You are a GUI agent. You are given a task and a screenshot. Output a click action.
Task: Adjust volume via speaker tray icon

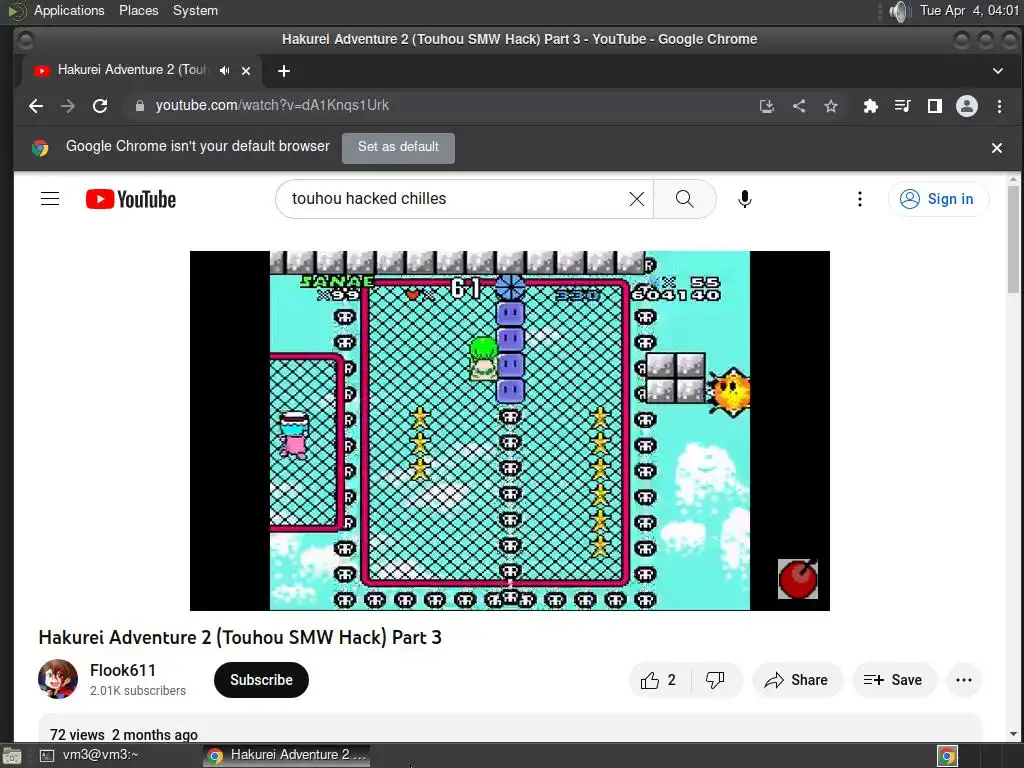(899, 11)
